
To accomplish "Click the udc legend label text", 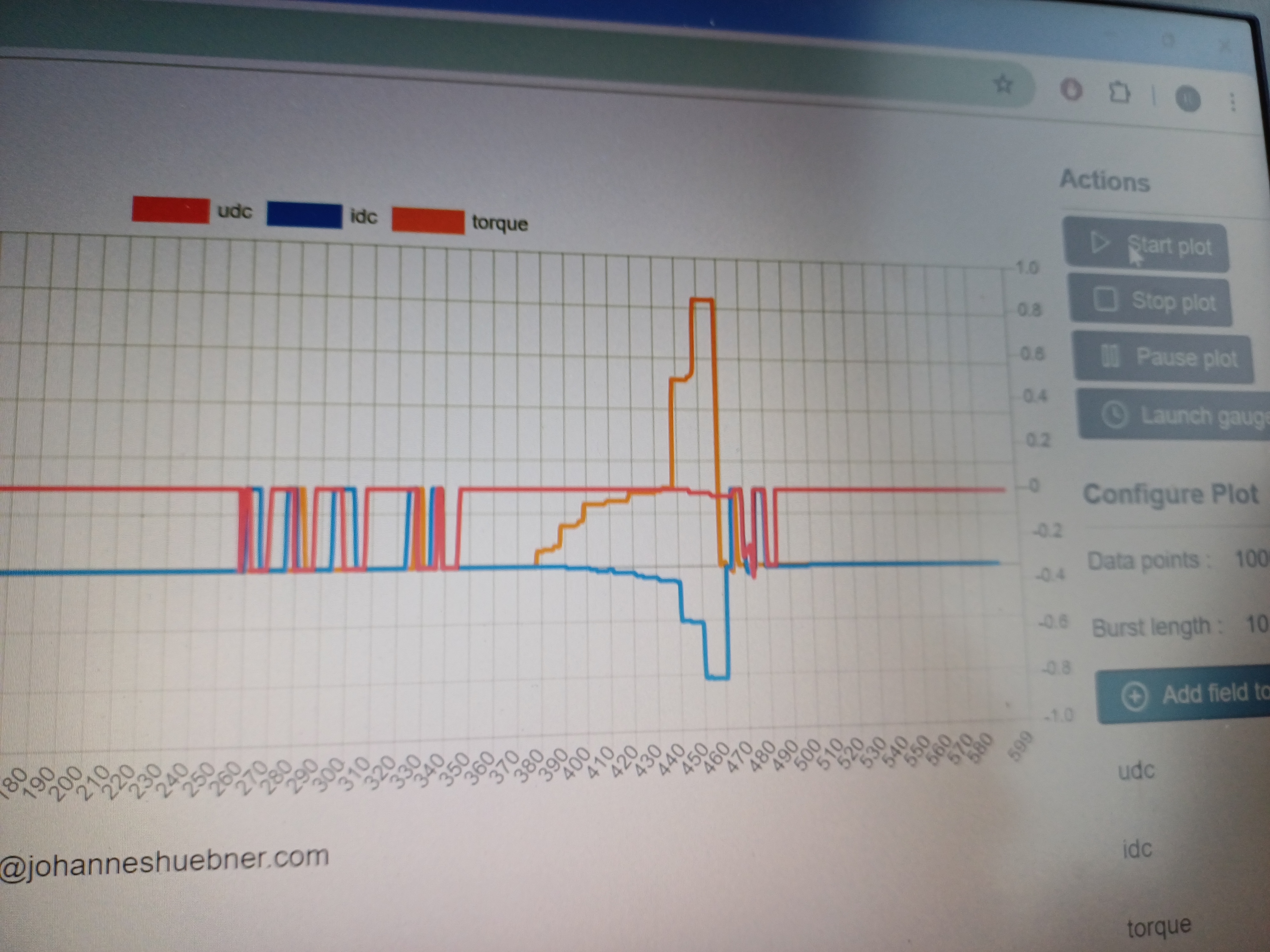I will (235, 212).
